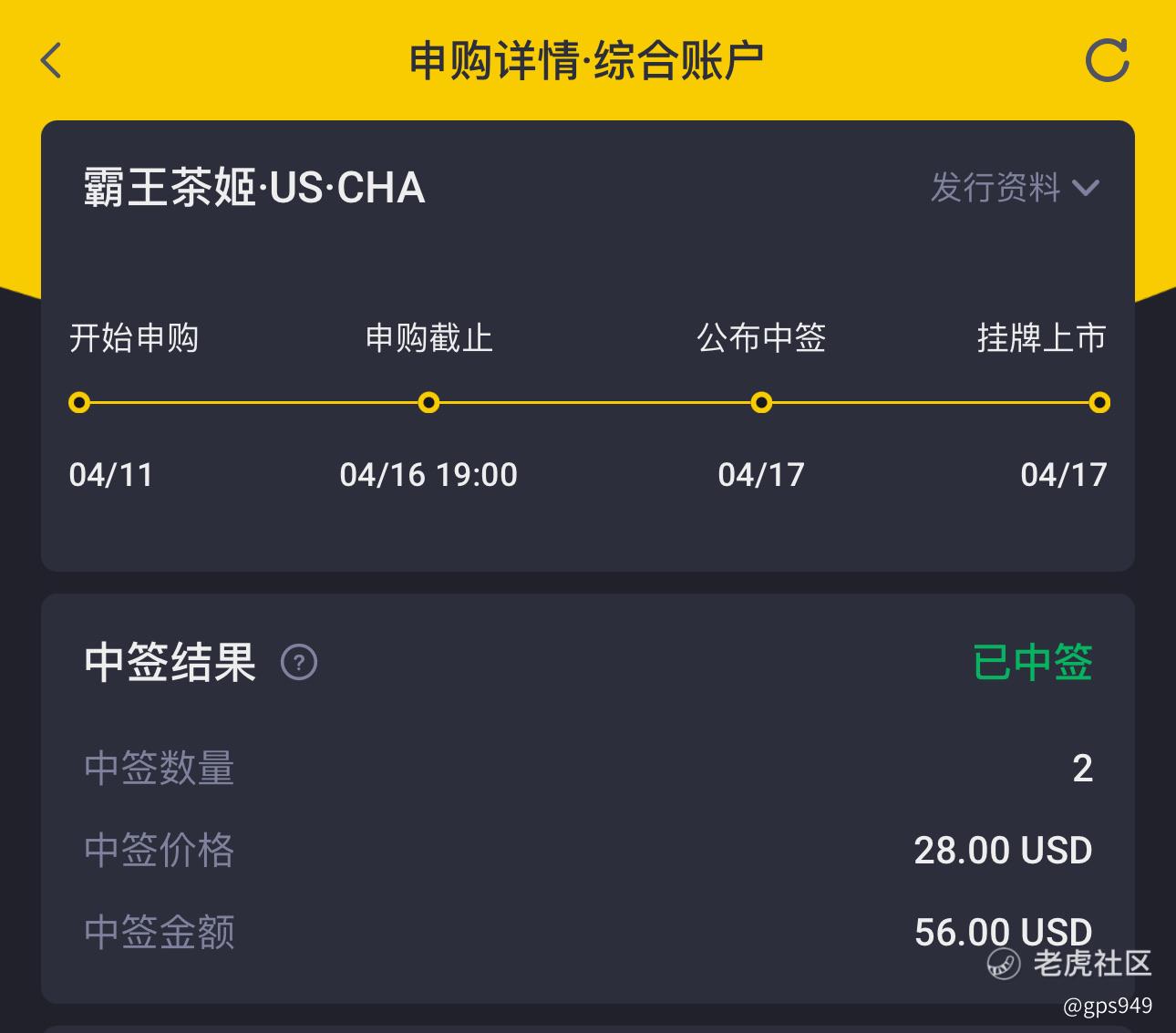Image resolution: width=1176 pixels, height=1033 pixels.
Task: Tap the 中签价格 label
Action: point(160,851)
